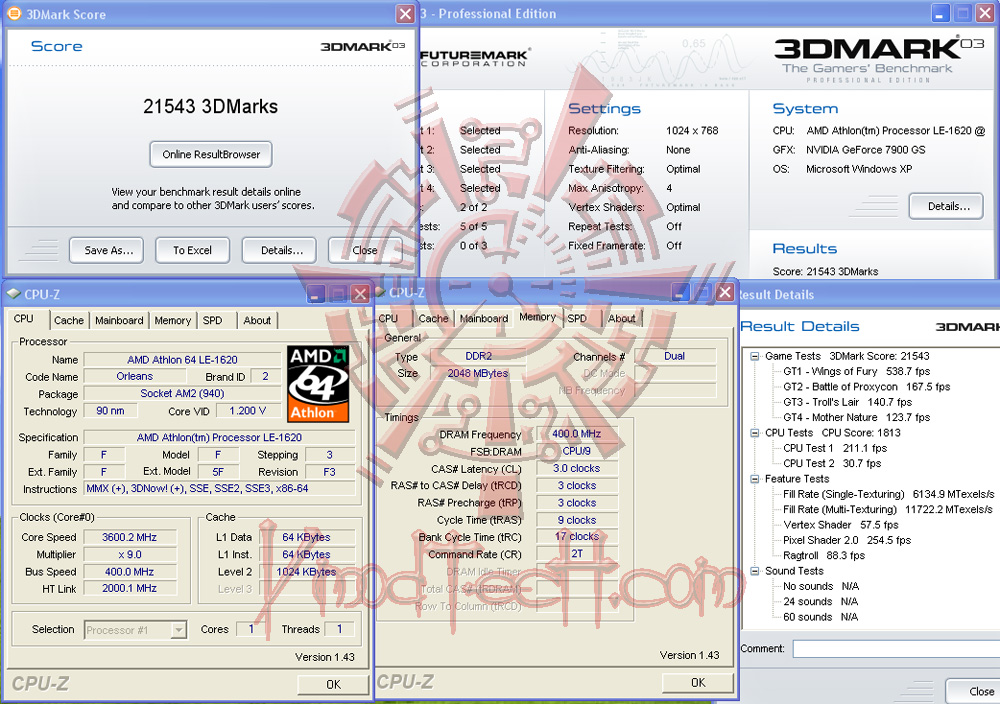The width and height of the screenshot is (1000, 704).
Task: Click OK in the right CPU-Z window
Action: pyautogui.click(x=698, y=682)
